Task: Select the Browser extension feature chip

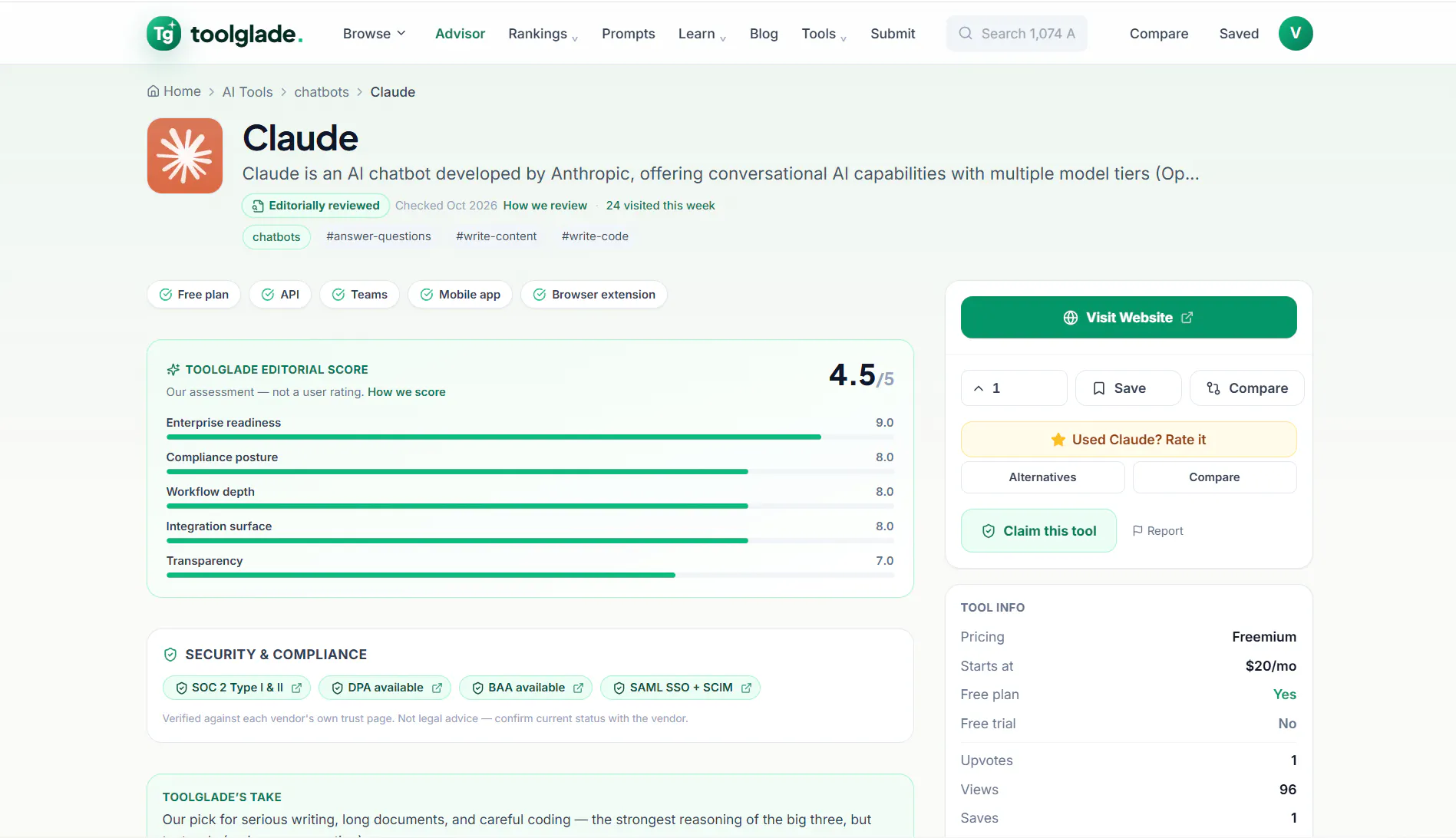Action: [594, 295]
